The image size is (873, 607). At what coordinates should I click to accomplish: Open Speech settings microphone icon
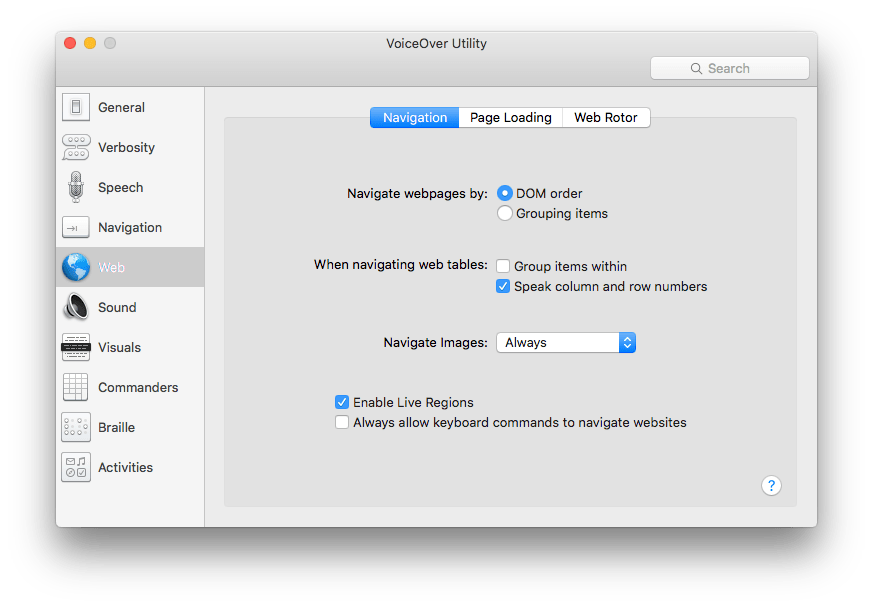76,187
